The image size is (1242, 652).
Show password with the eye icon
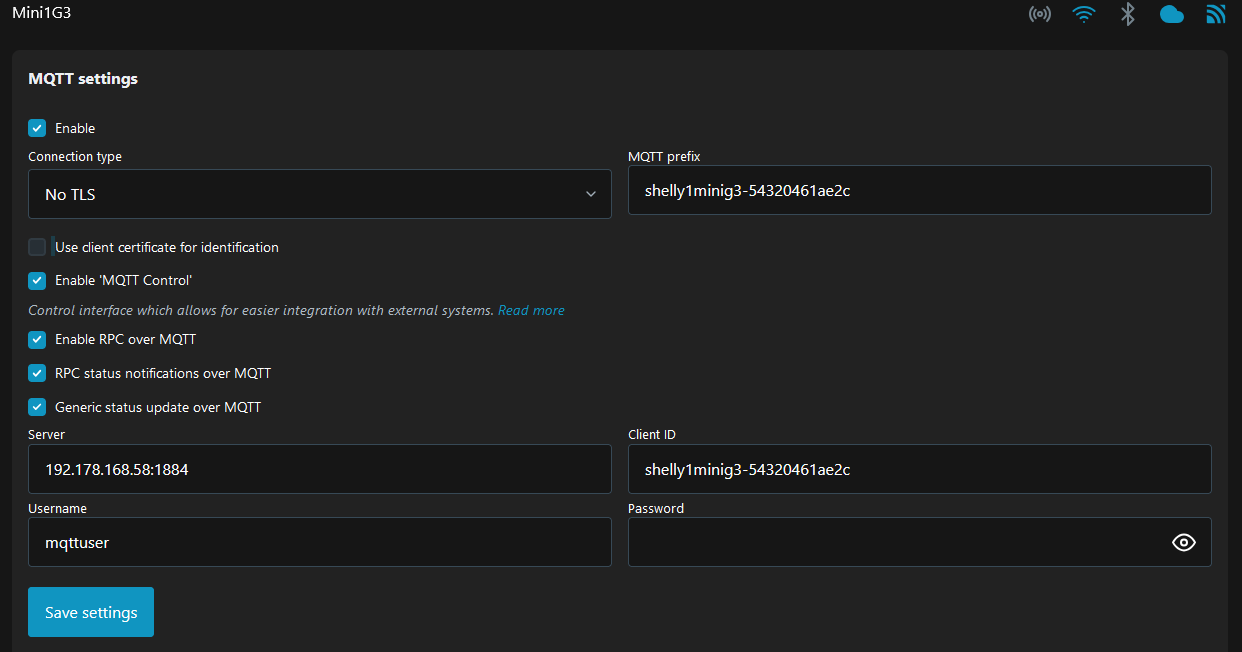(1184, 542)
